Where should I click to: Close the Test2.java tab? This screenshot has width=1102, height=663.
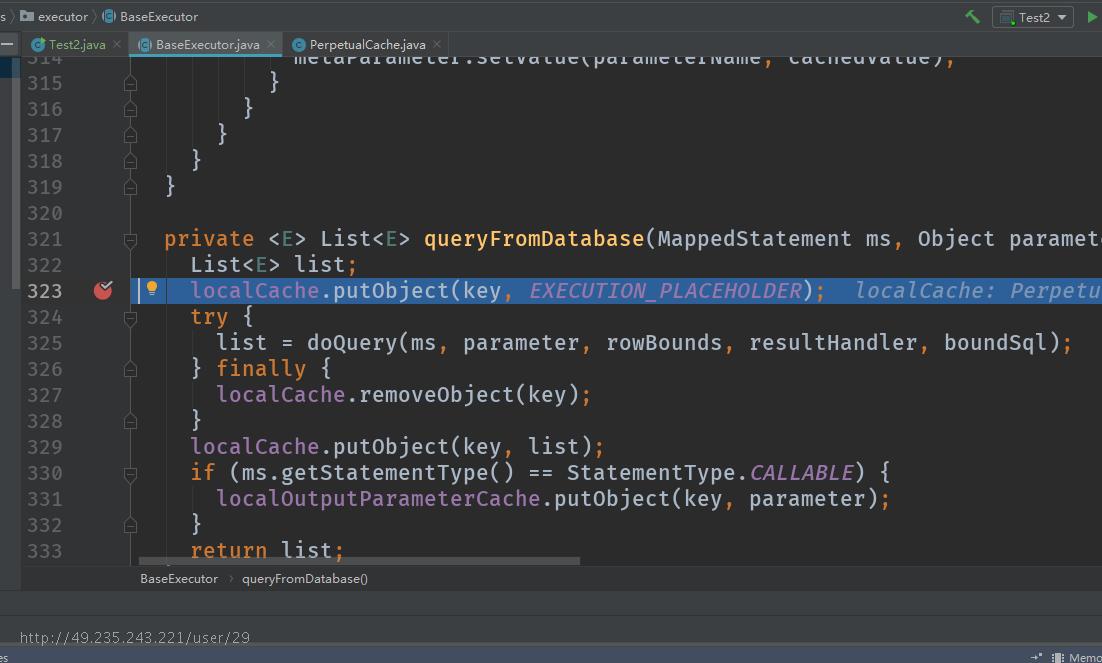[117, 44]
